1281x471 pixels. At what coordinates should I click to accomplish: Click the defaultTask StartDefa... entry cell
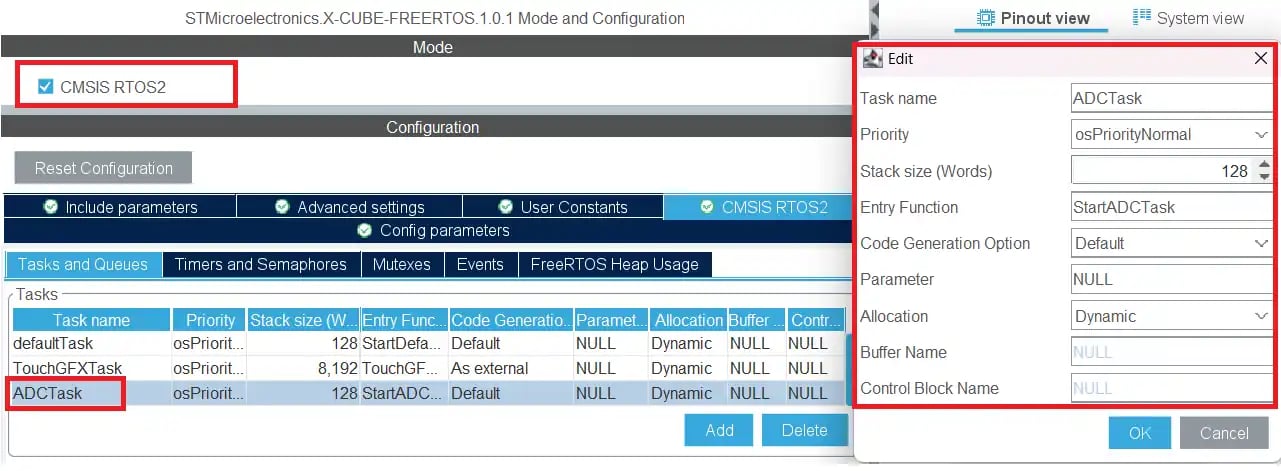click(x=404, y=343)
